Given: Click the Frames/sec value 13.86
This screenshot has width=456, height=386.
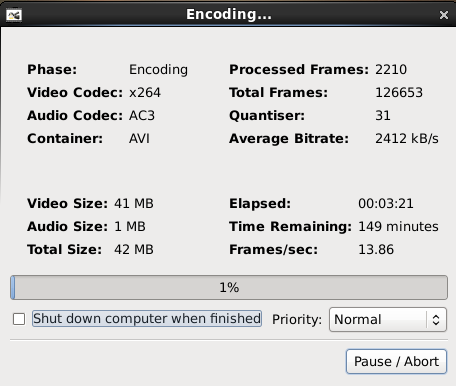Looking at the screenshot, I should 376,250.
